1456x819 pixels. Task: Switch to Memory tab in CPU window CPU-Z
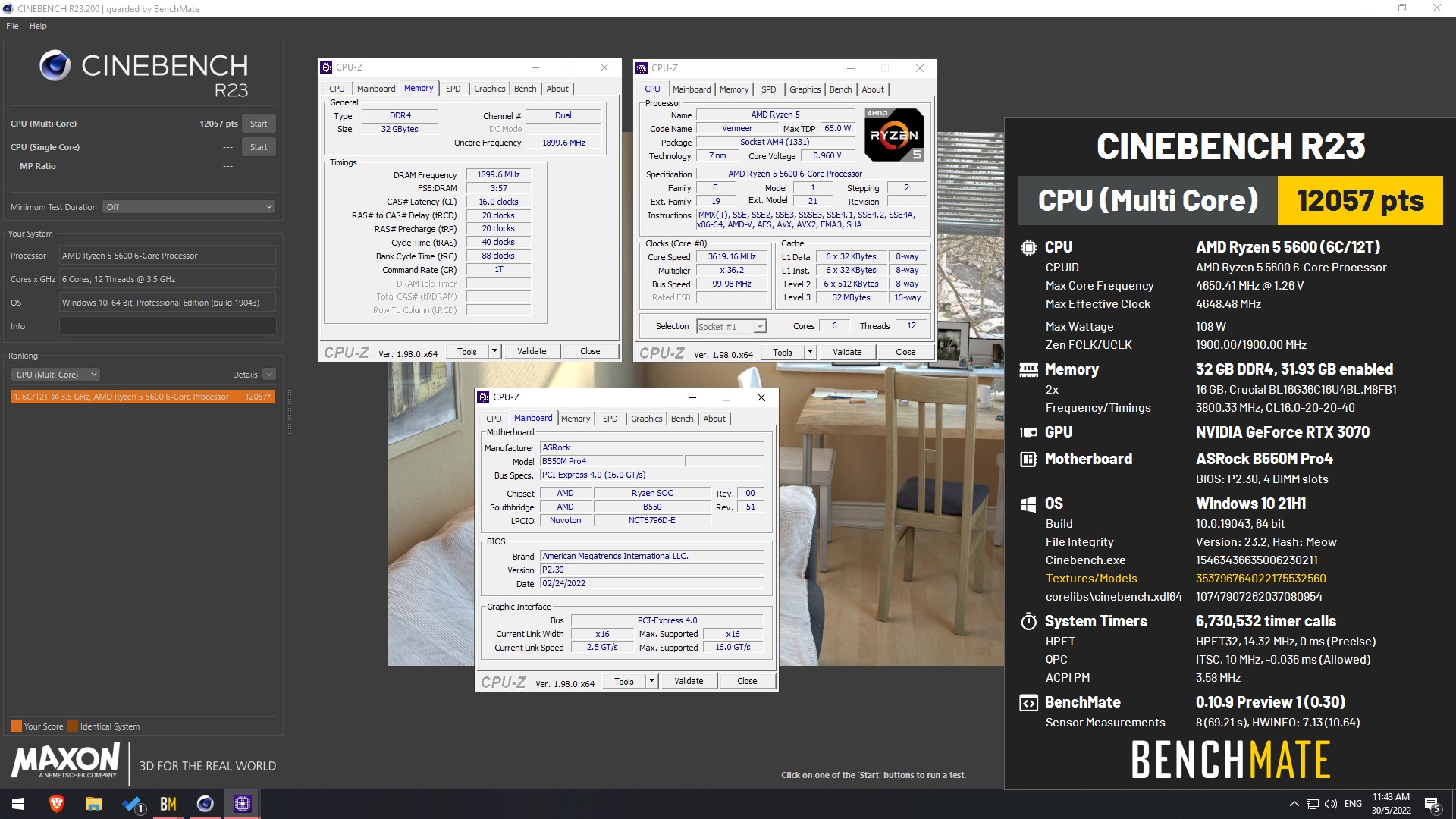pos(733,89)
